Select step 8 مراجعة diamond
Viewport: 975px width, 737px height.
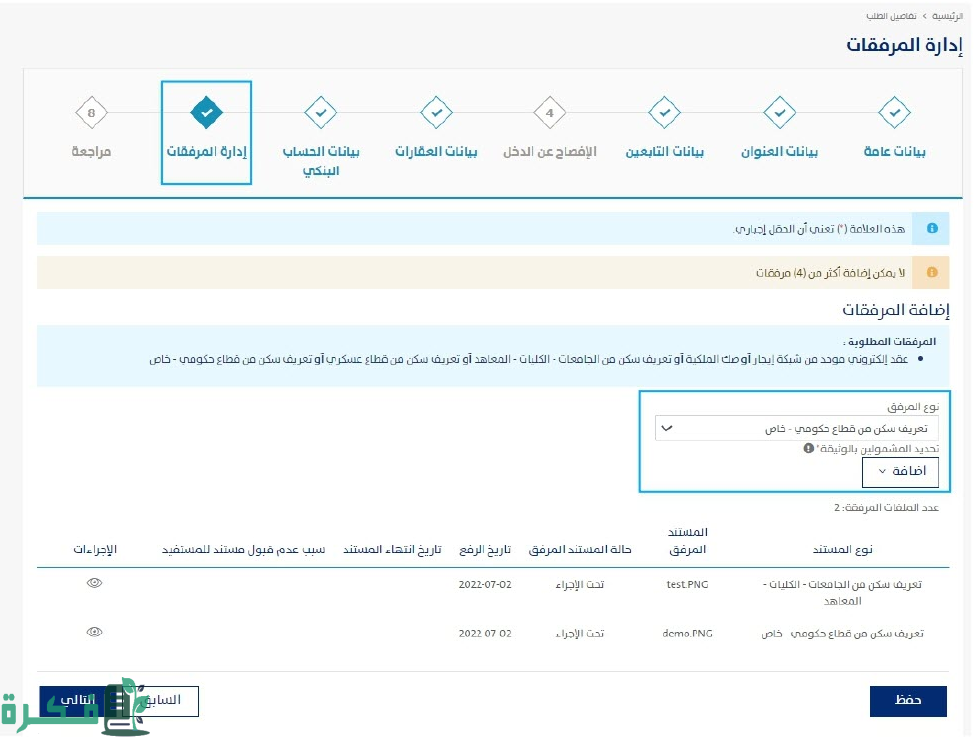coord(91,113)
